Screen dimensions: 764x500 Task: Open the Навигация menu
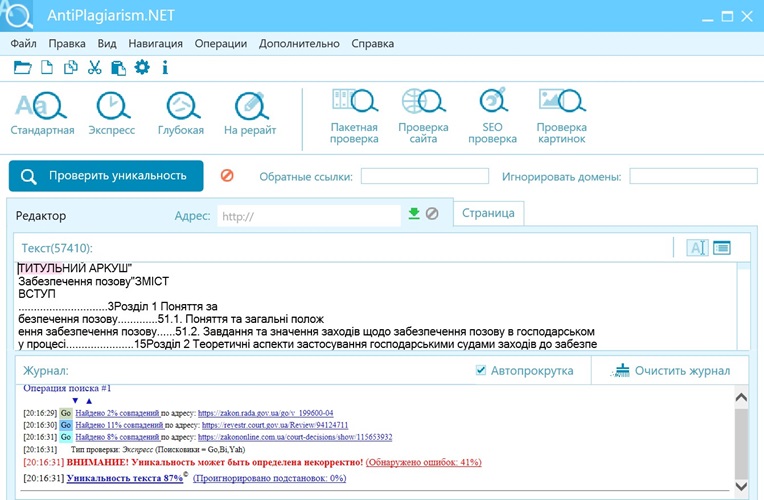click(155, 43)
